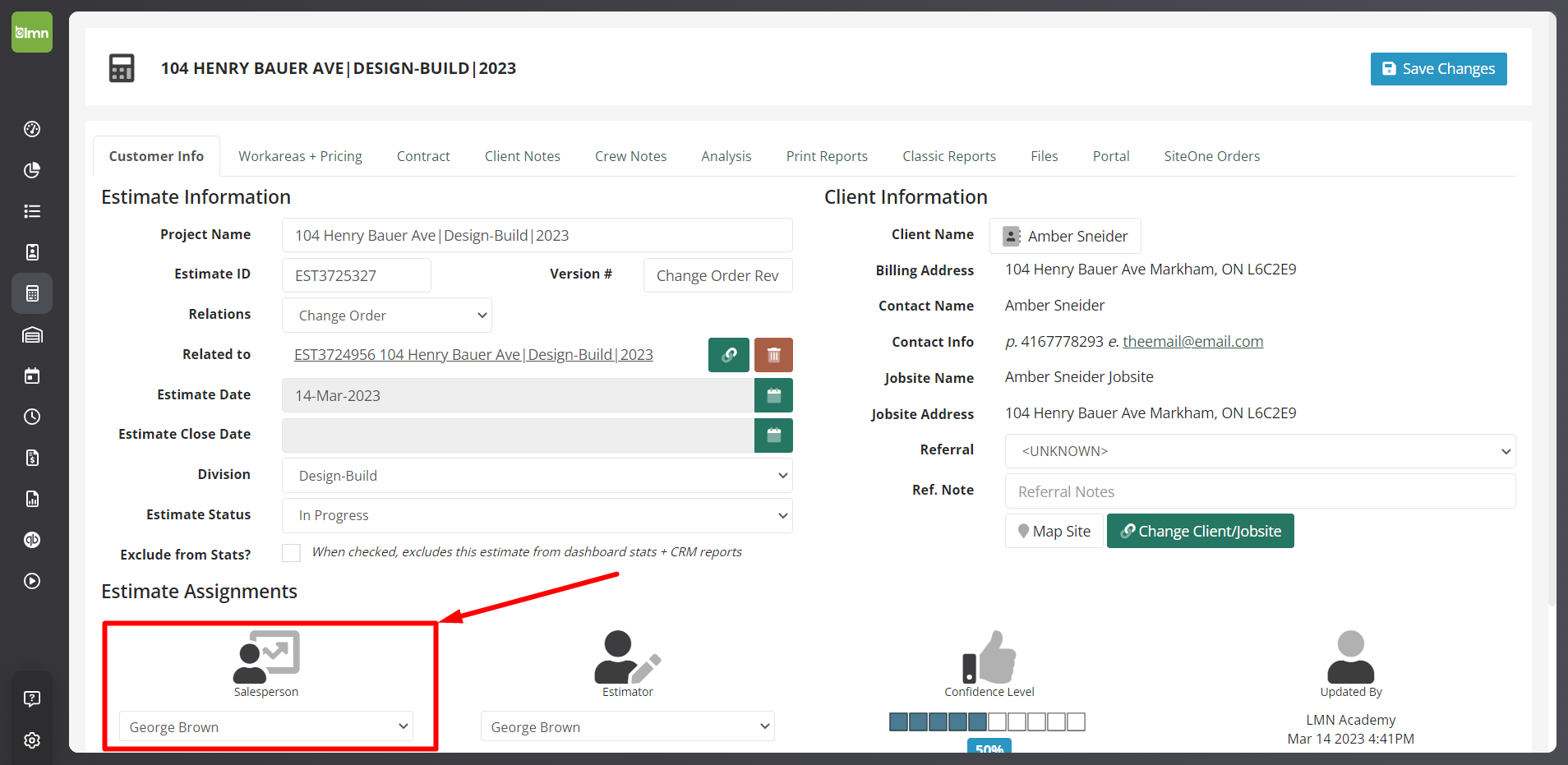Click the Amber Sneider client name button
This screenshot has height=765, width=1568.
(1065, 236)
